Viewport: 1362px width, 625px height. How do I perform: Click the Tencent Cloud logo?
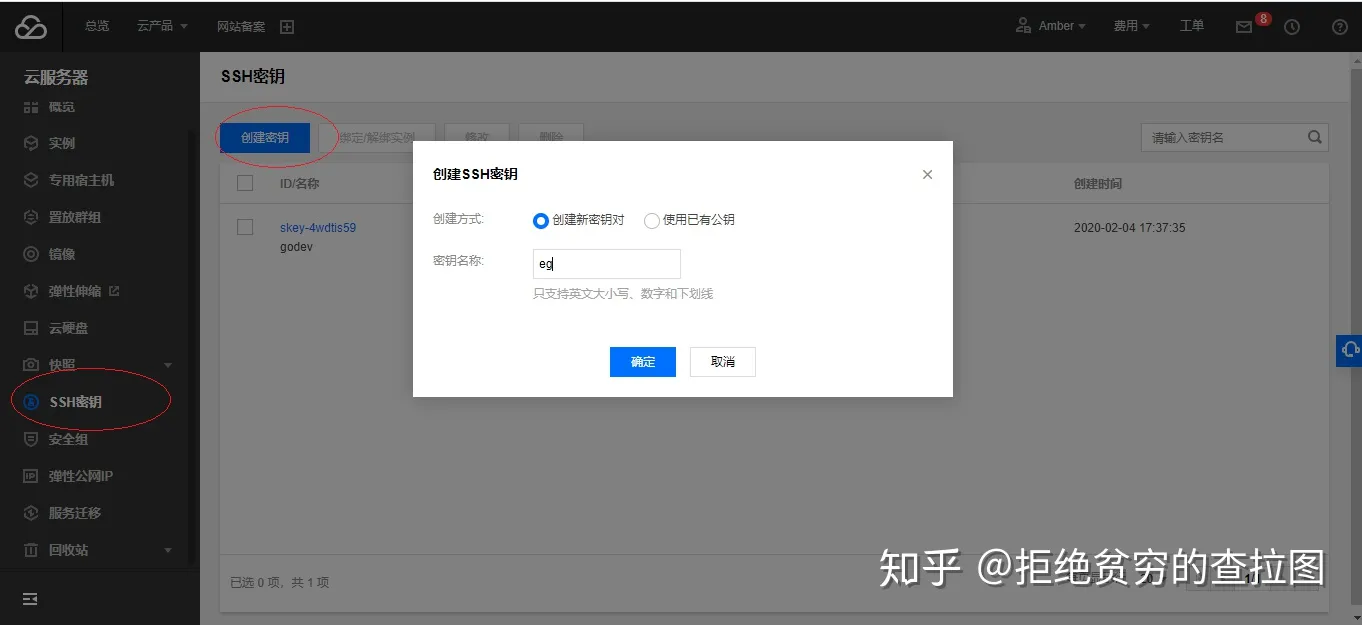[31, 26]
